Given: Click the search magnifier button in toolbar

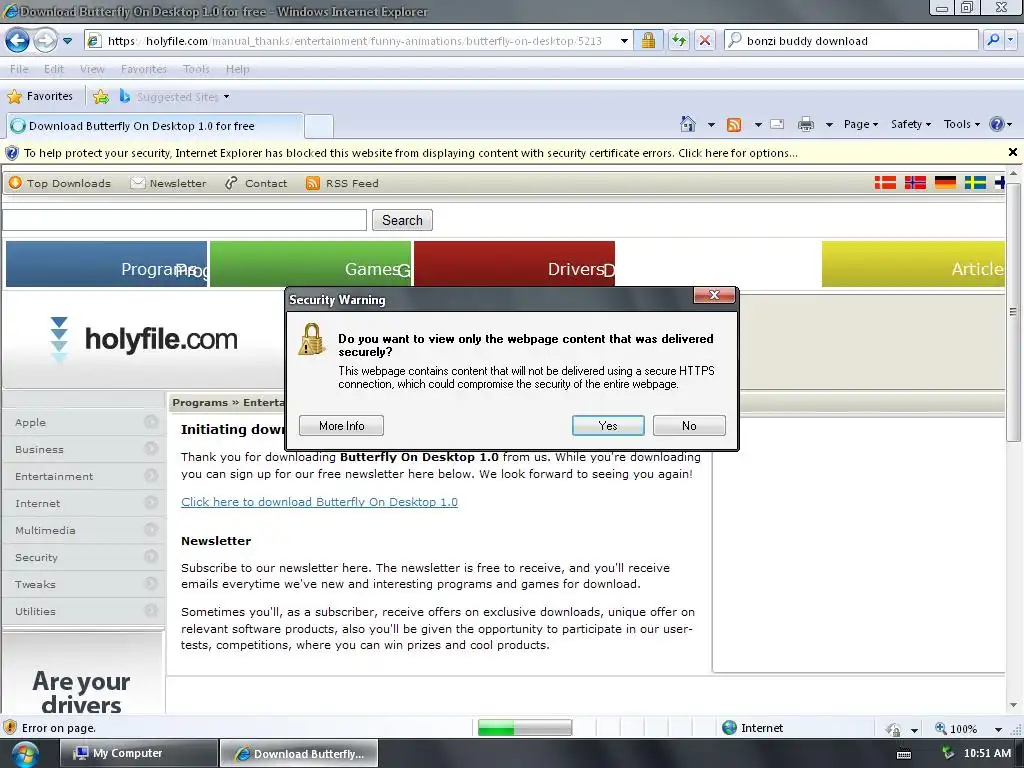Looking at the screenshot, I should (993, 40).
